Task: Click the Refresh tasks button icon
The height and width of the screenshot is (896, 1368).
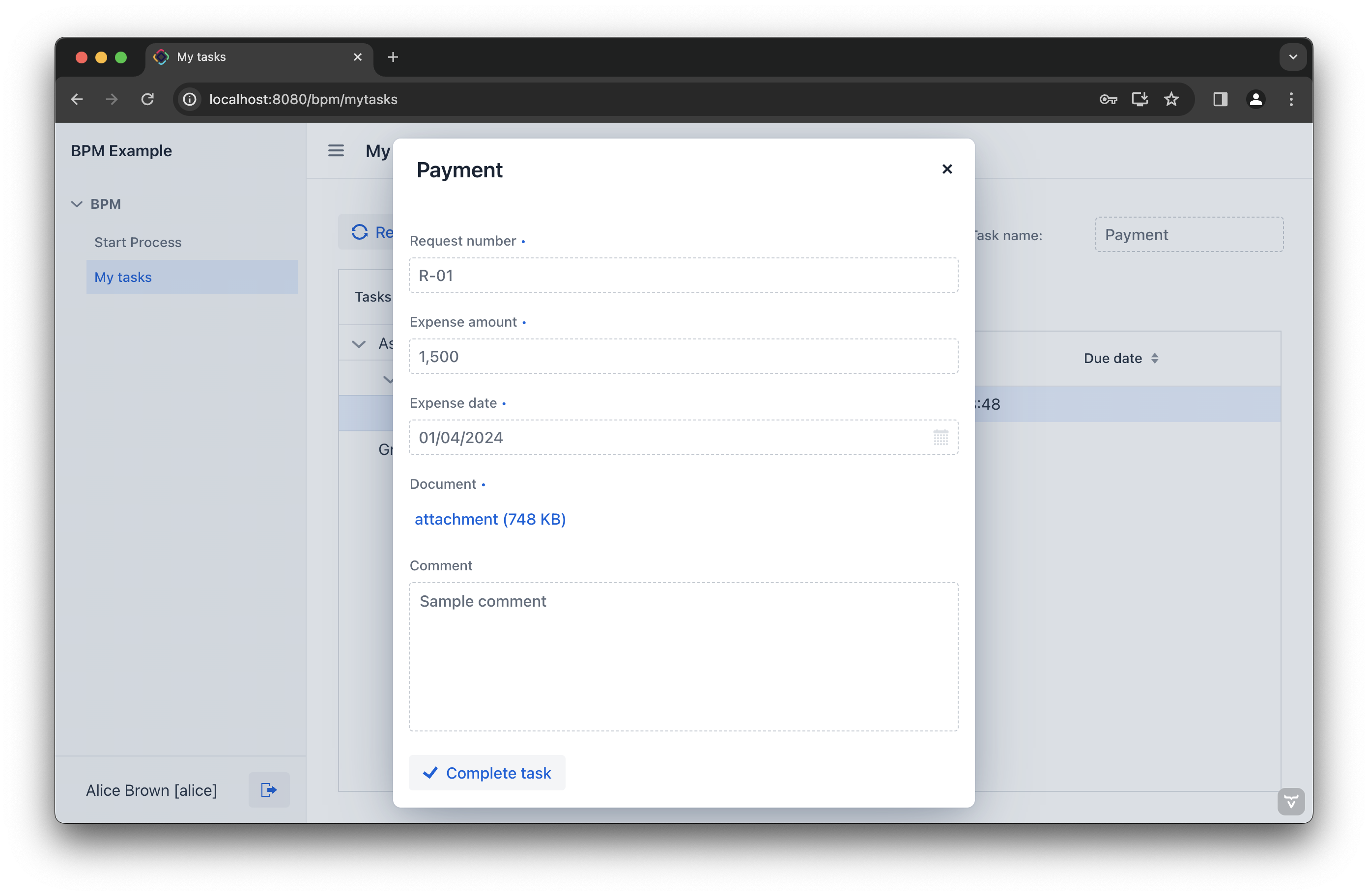Action: pos(360,232)
